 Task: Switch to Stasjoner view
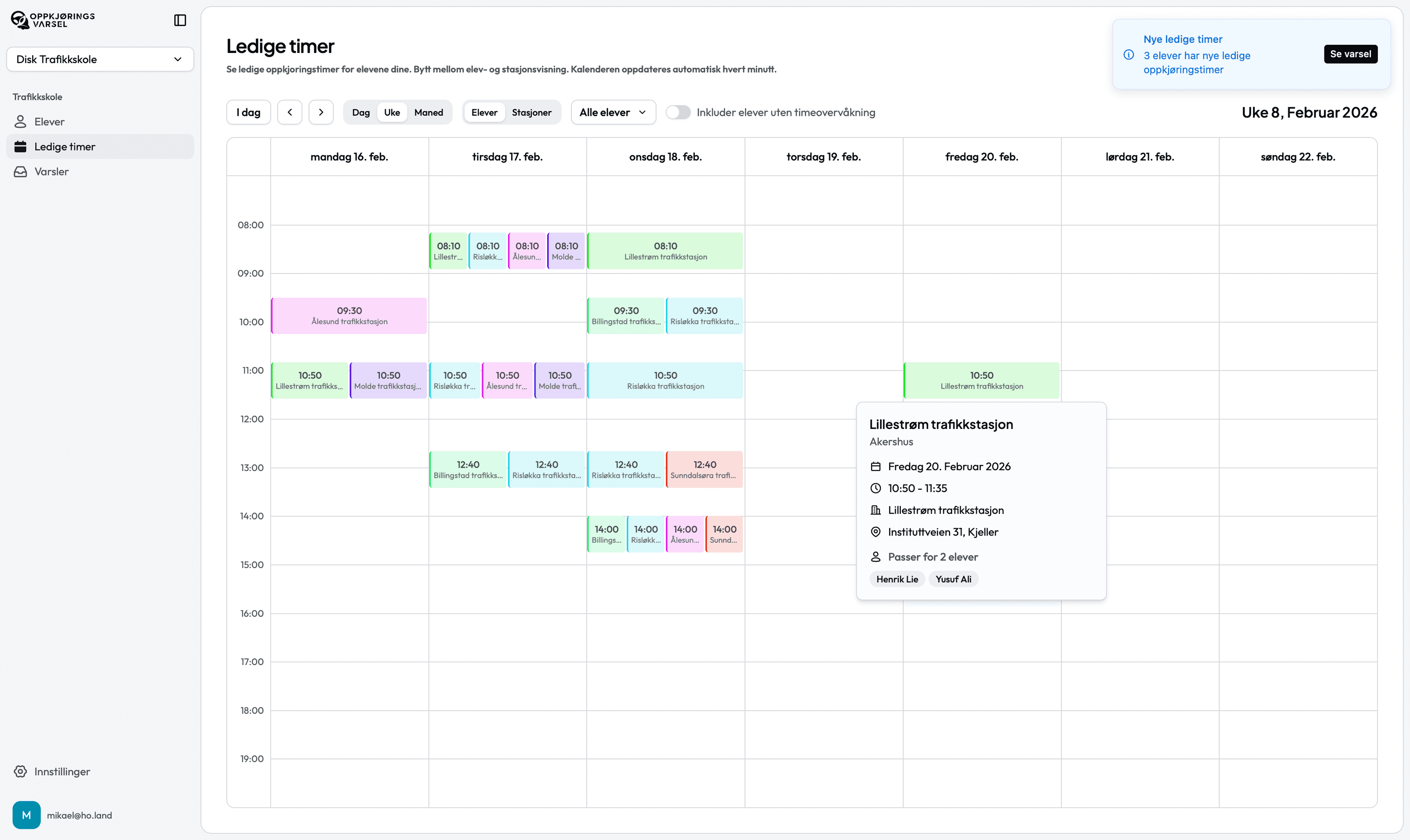(531, 112)
